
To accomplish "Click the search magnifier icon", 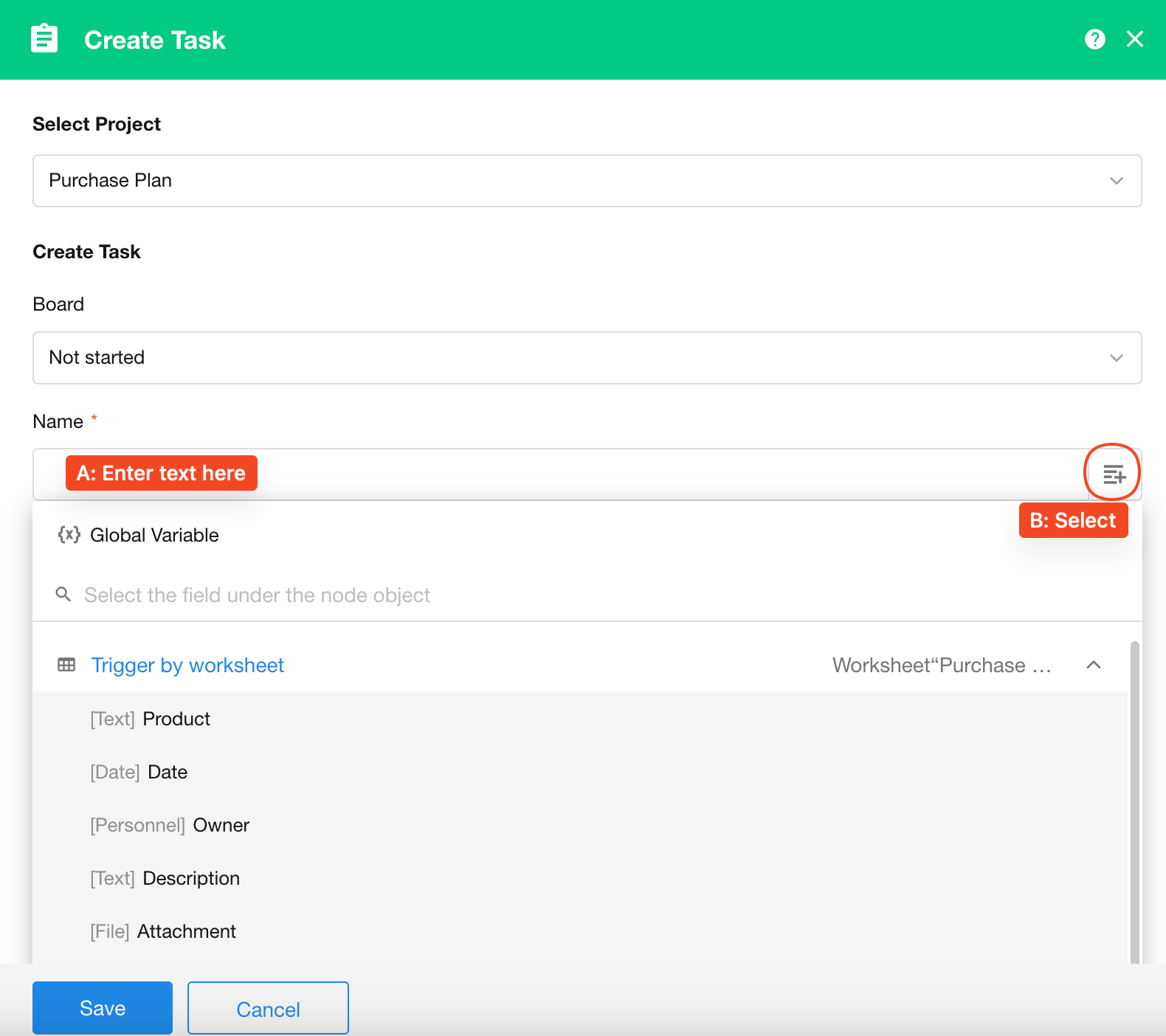I will [63, 595].
